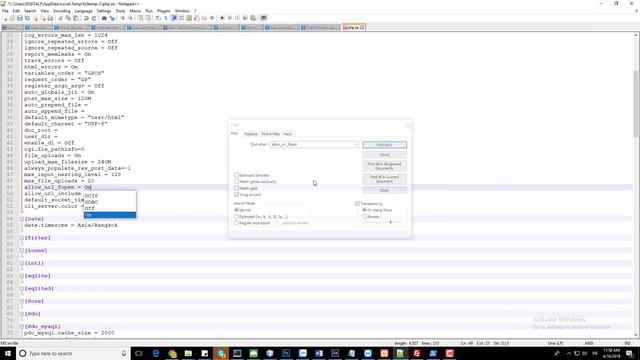Click the Count button
Viewport: 640px width, 360px height.
(x=384, y=155)
